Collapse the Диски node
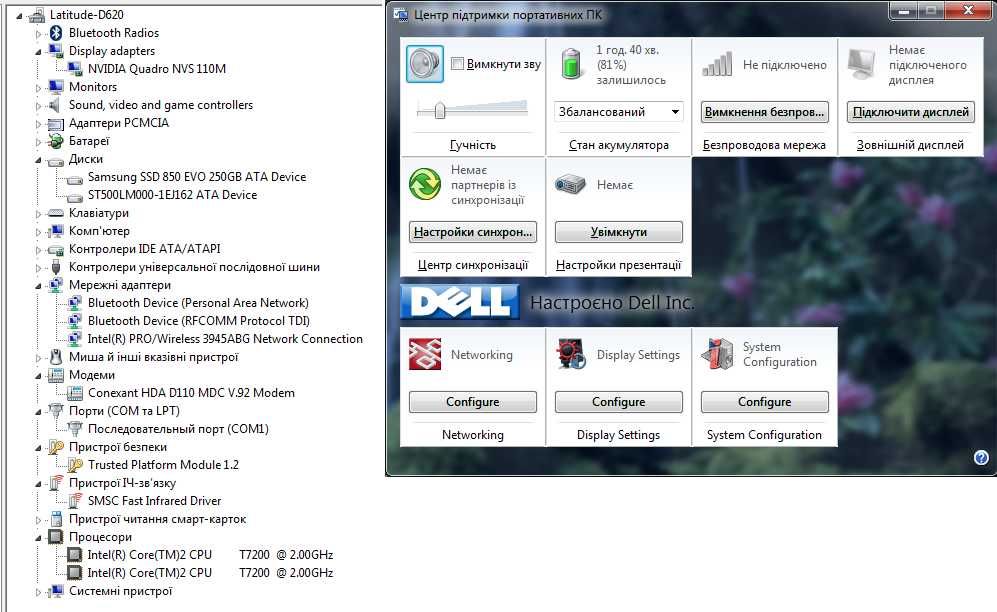997x612 pixels. coord(38,160)
